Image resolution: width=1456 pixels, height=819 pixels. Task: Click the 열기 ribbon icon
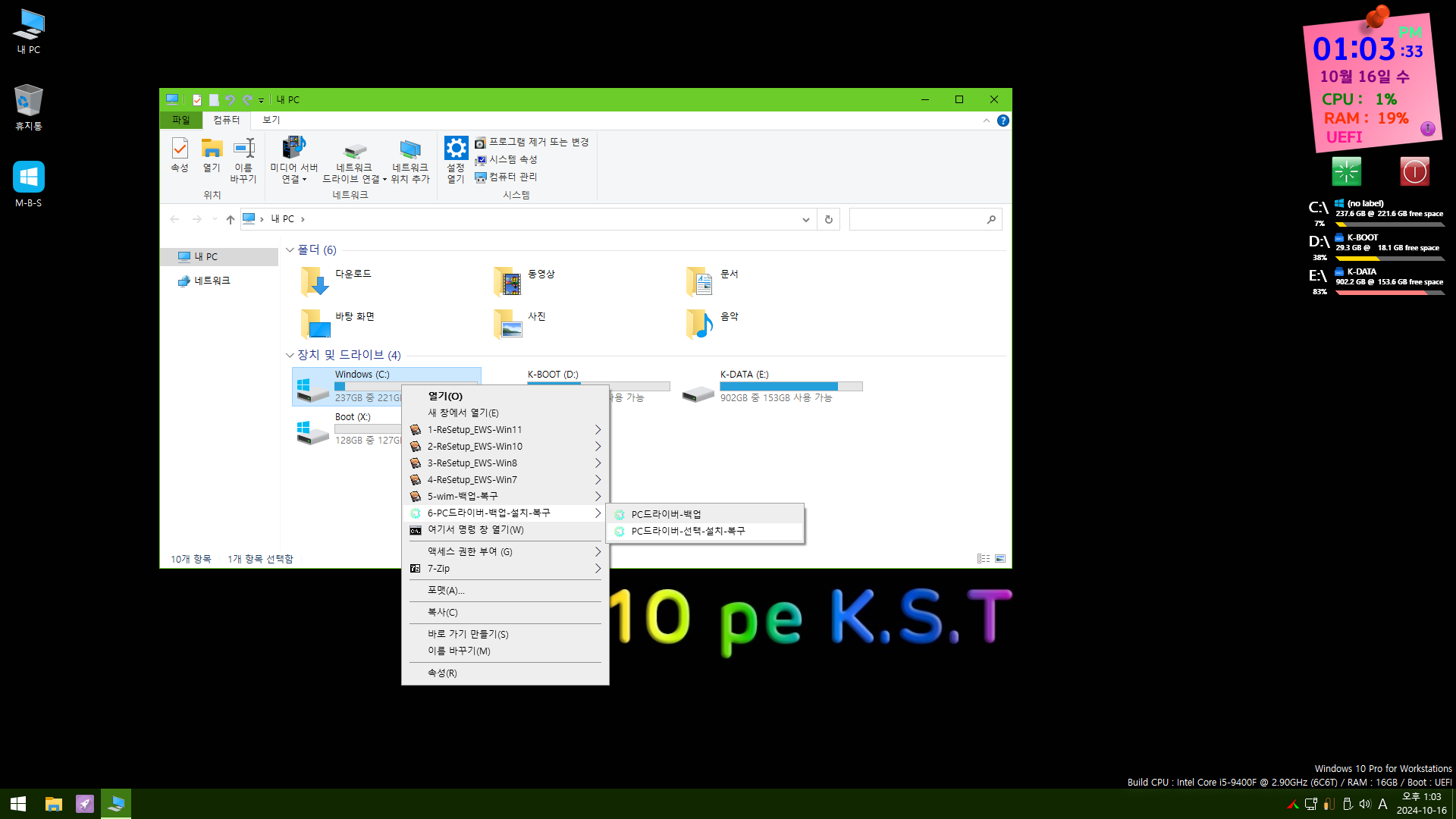click(212, 155)
